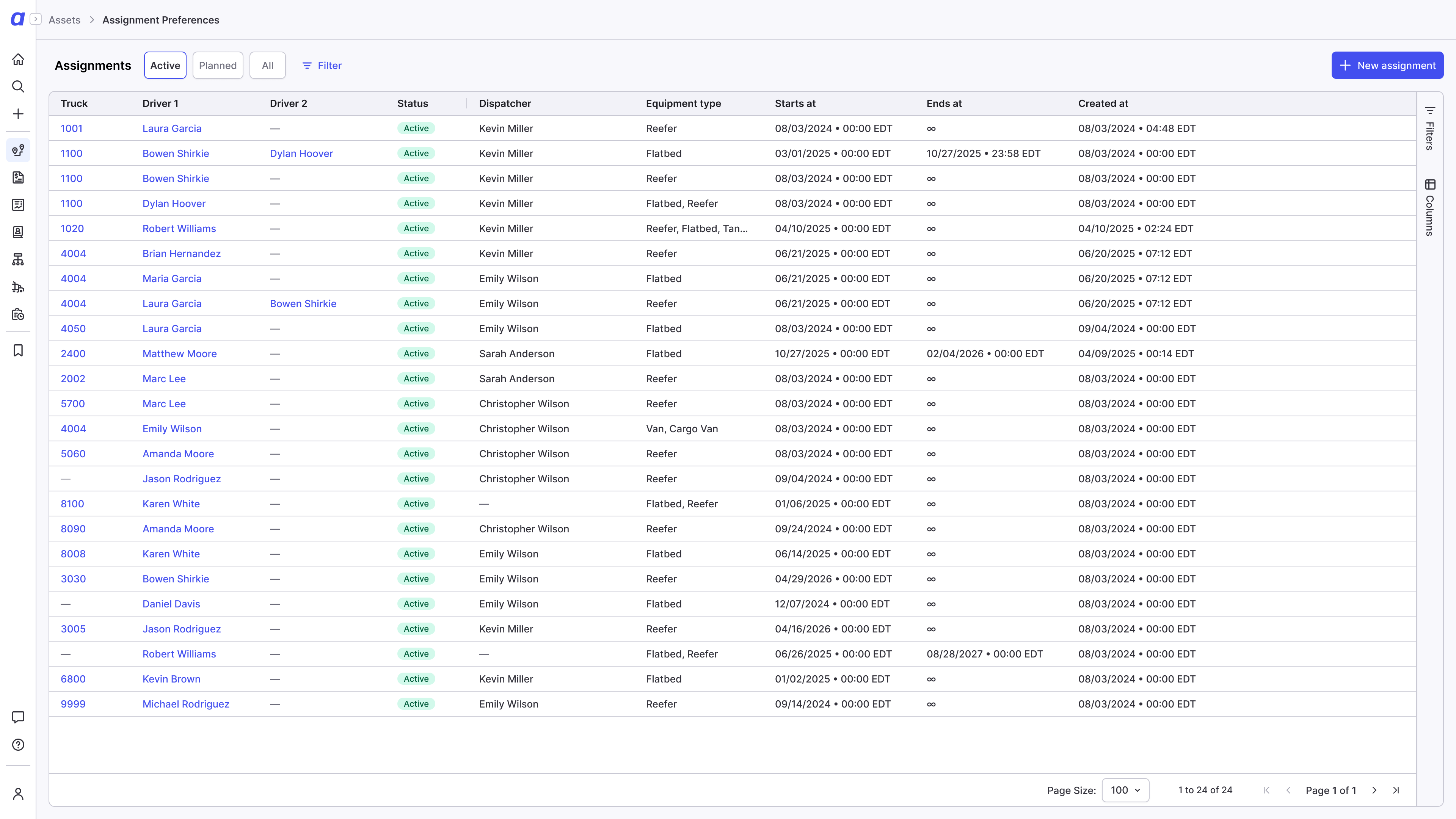
Task: Open driver Emily Wilson link
Action: coord(172,428)
